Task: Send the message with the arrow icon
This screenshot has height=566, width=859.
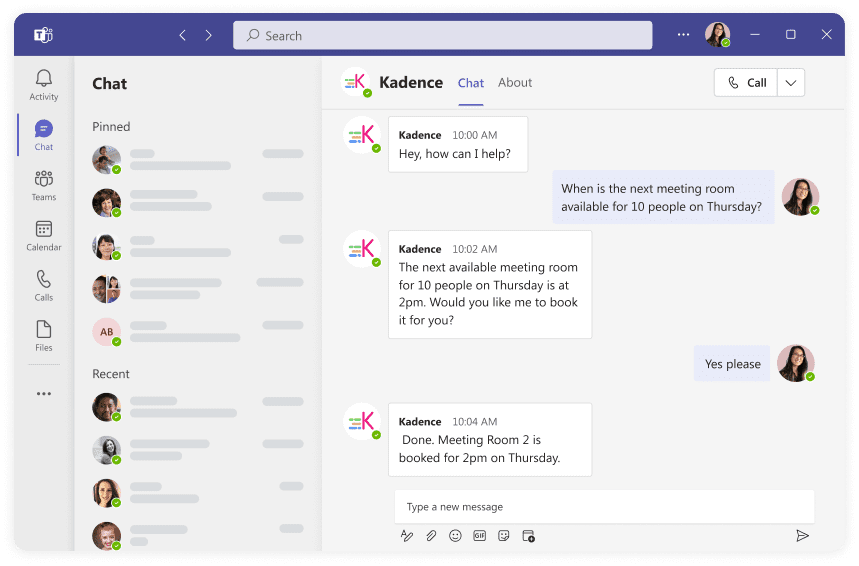Action: coord(802,535)
